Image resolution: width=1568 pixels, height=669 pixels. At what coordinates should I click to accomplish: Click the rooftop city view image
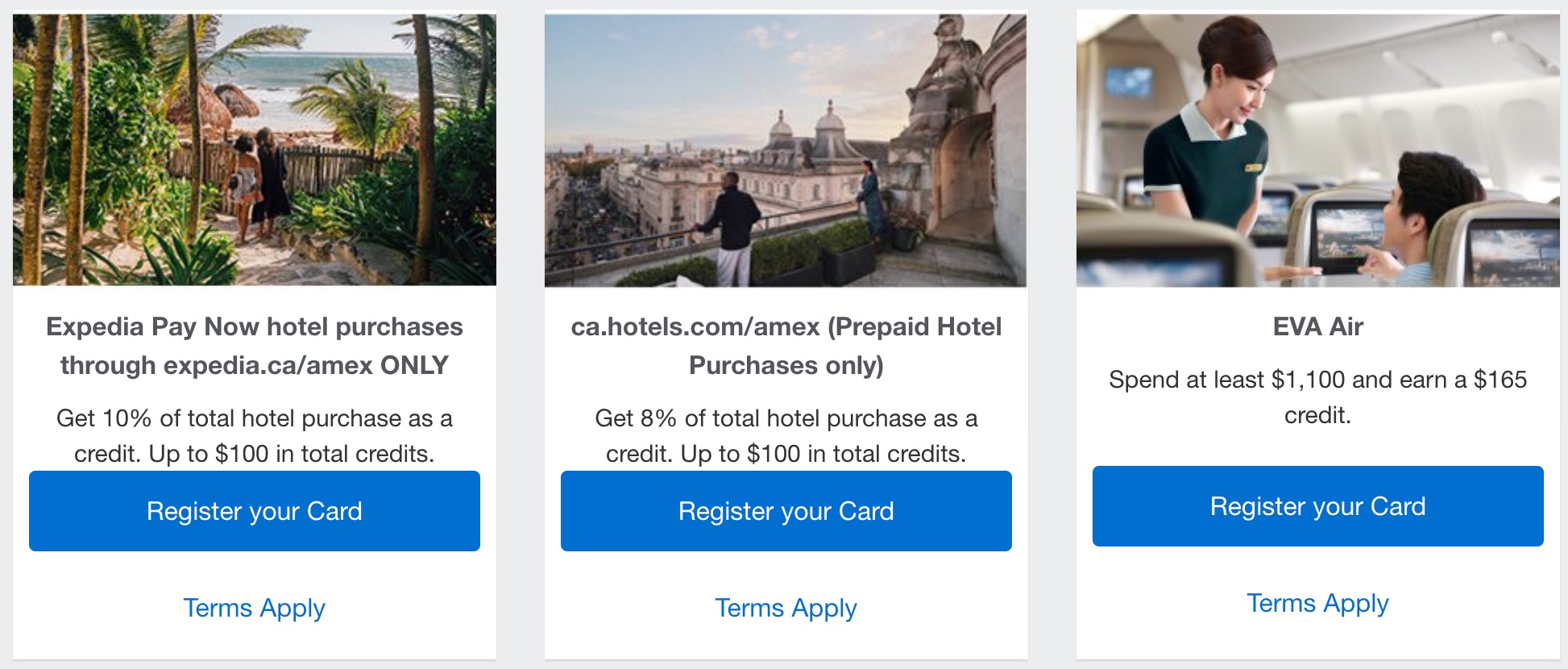tap(786, 147)
